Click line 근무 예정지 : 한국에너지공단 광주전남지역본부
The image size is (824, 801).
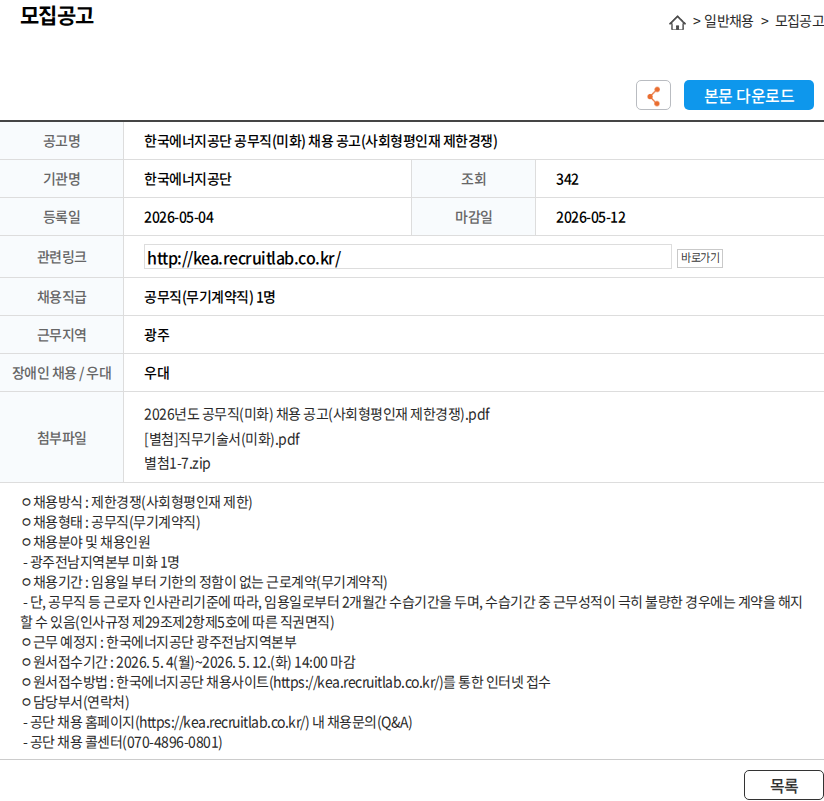point(159,642)
